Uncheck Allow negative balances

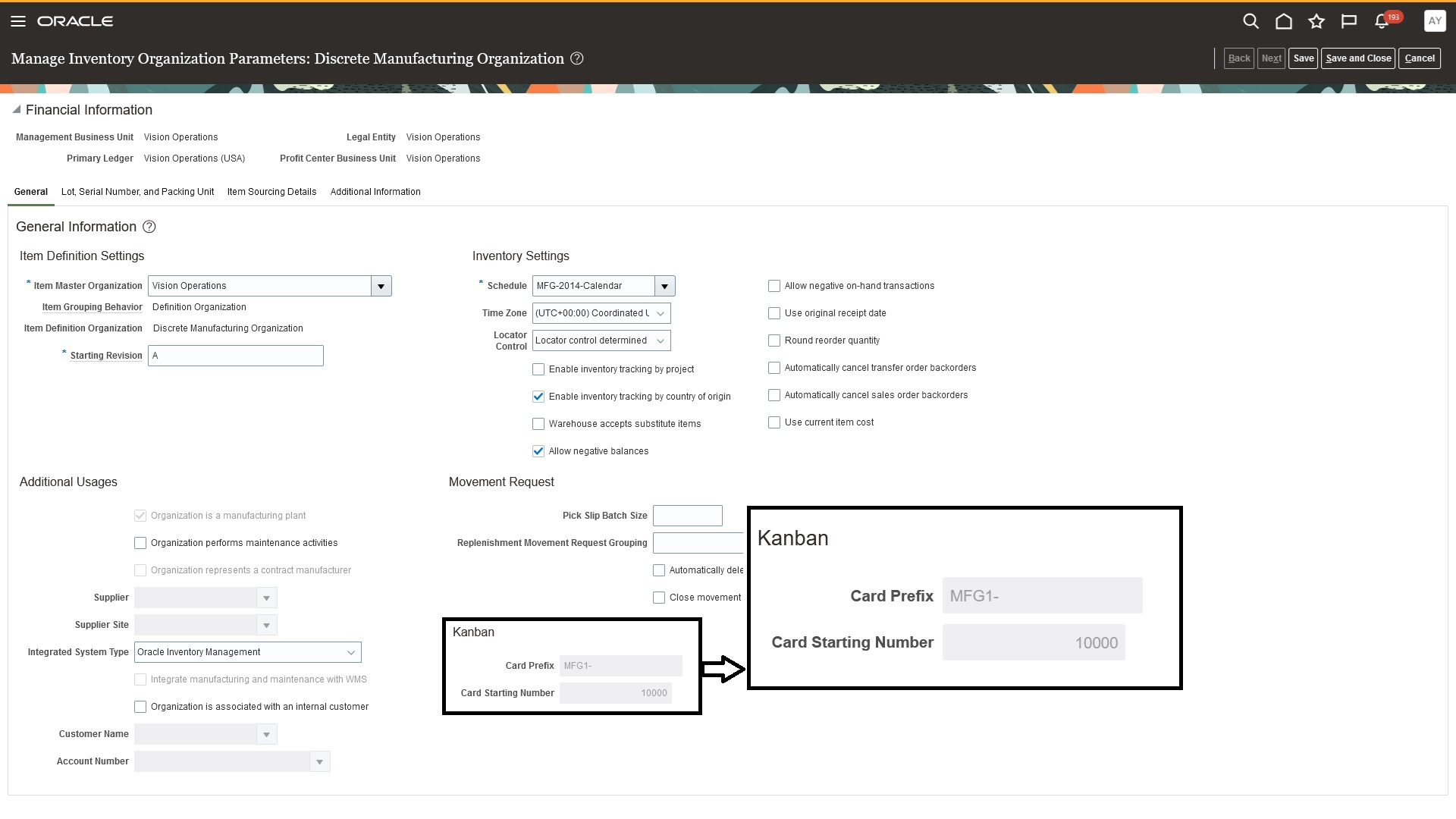[x=538, y=450]
